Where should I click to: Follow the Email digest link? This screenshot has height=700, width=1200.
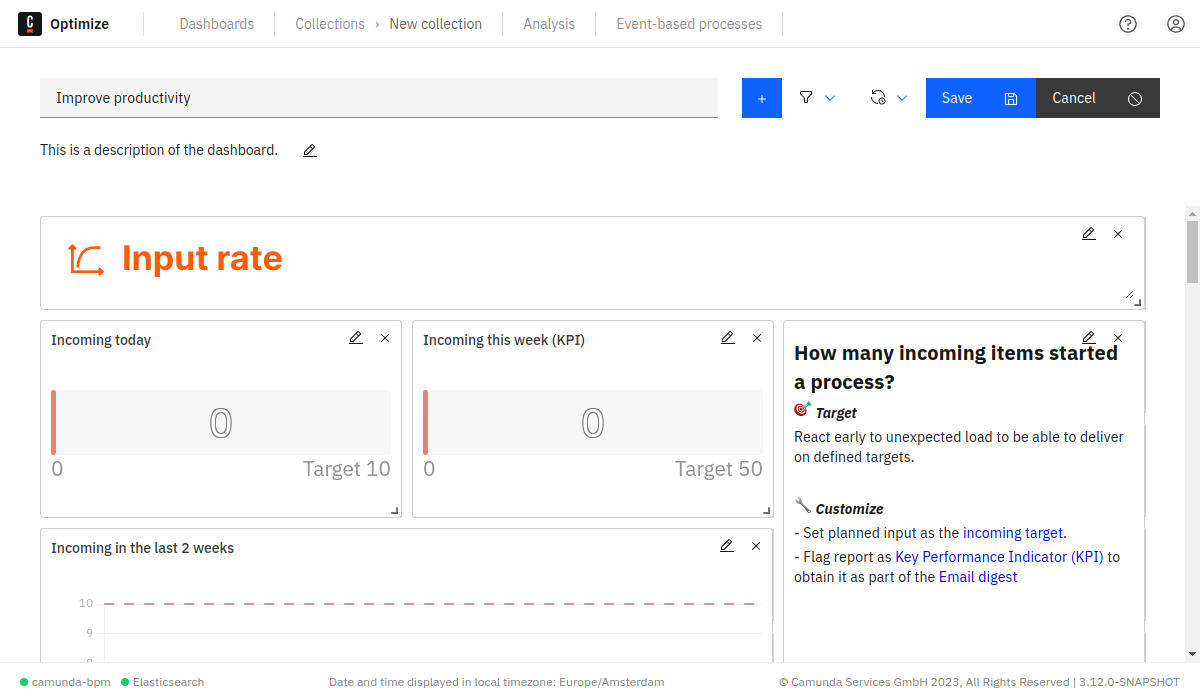click(x=977, y=577)
